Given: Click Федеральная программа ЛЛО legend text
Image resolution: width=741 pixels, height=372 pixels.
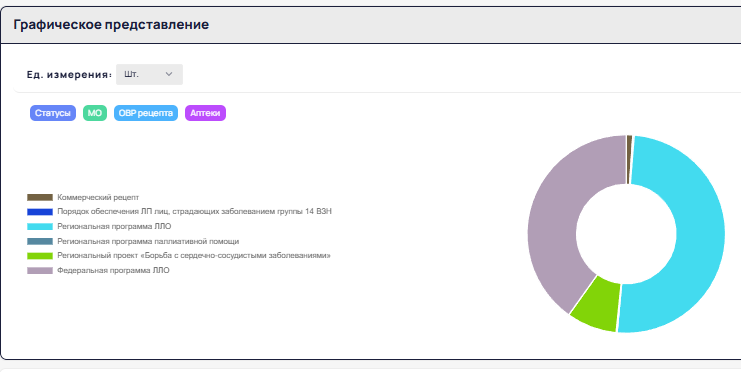Looking at the screenshot, I should tap(113, 270).
